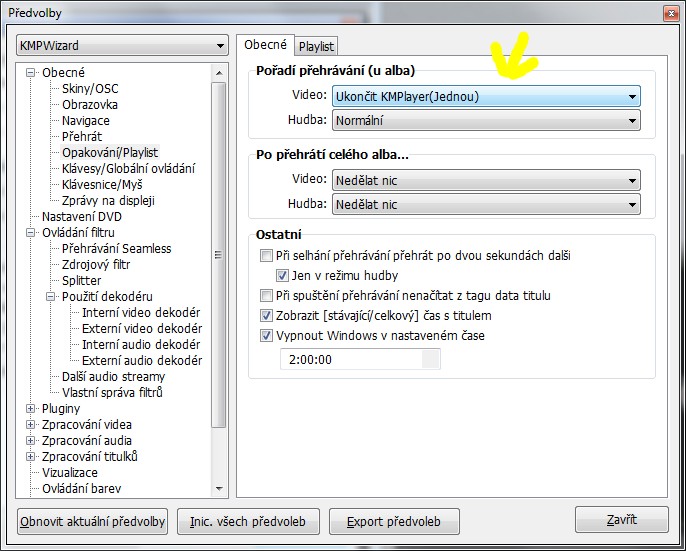686x551 pixels.
Task: Open Video dropdown under Po přehrátí celého alba
Action: coord(486,180)
